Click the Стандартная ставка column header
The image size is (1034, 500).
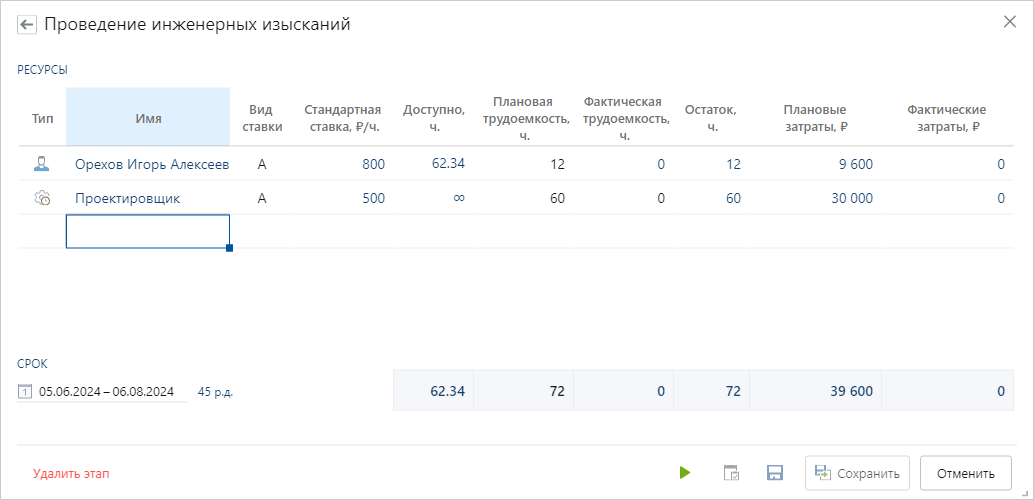(342, 118)
